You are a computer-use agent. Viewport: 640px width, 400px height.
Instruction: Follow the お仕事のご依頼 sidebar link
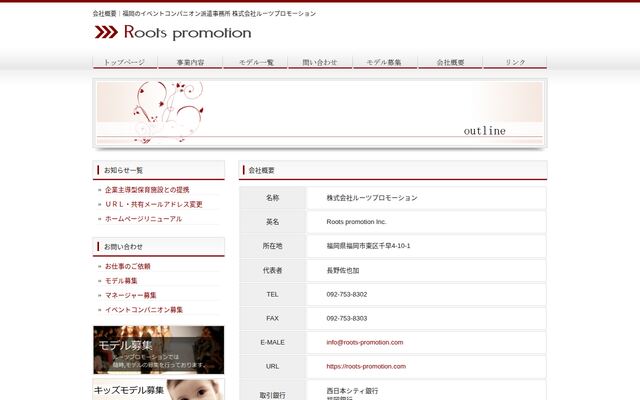pos(128,266)
